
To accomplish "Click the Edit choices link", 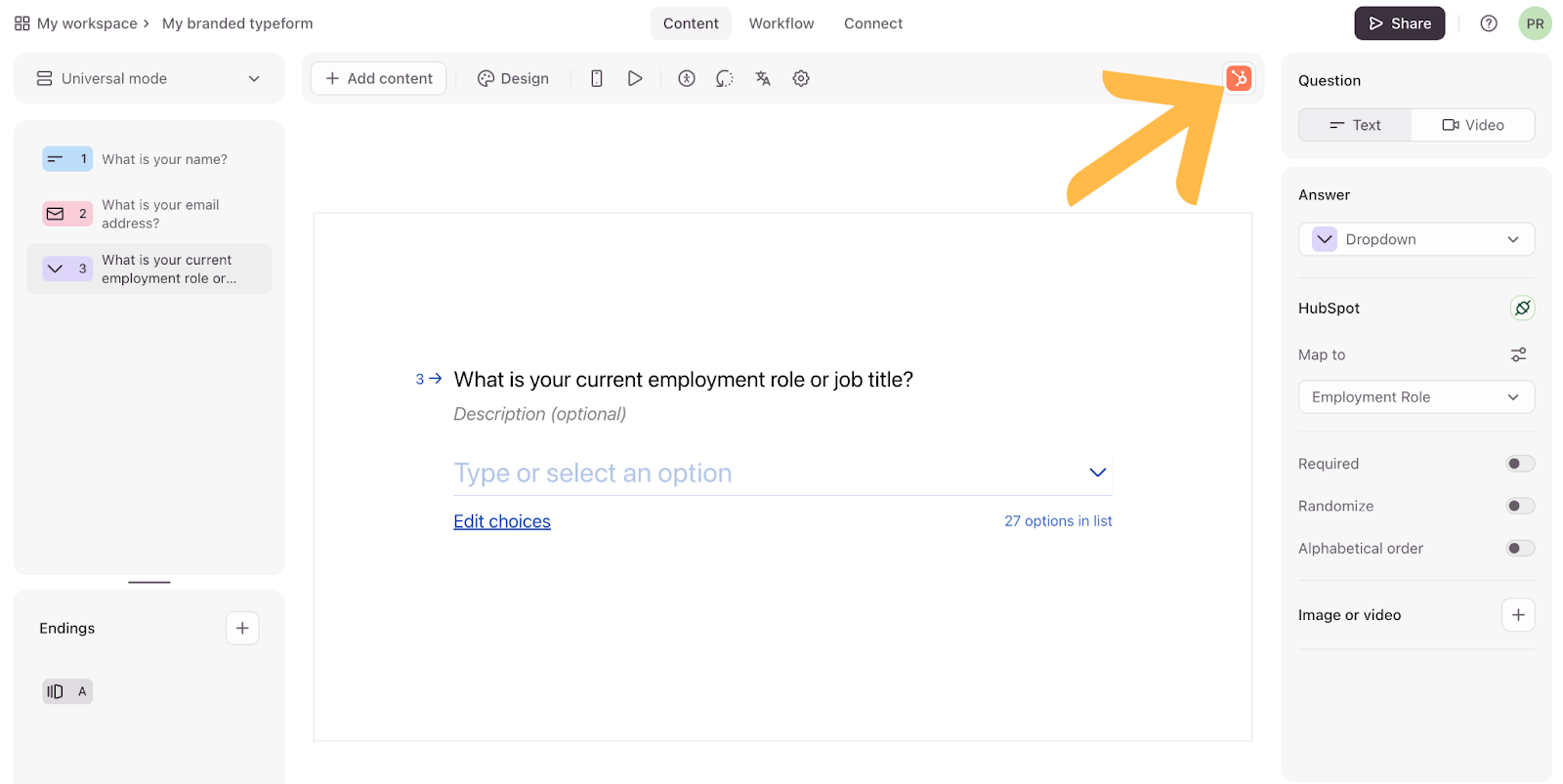I will click(502, 521).
